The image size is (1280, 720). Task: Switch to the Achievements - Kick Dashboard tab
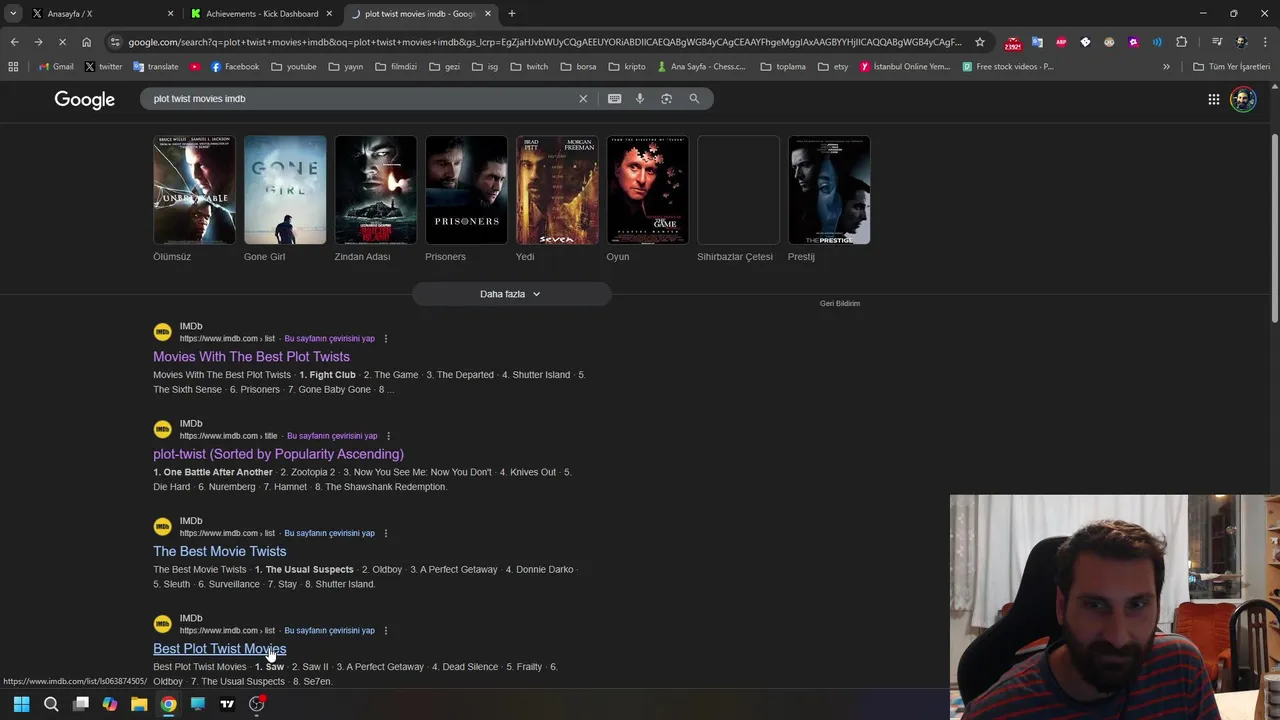pyautogui.click(x=262, y=14)
